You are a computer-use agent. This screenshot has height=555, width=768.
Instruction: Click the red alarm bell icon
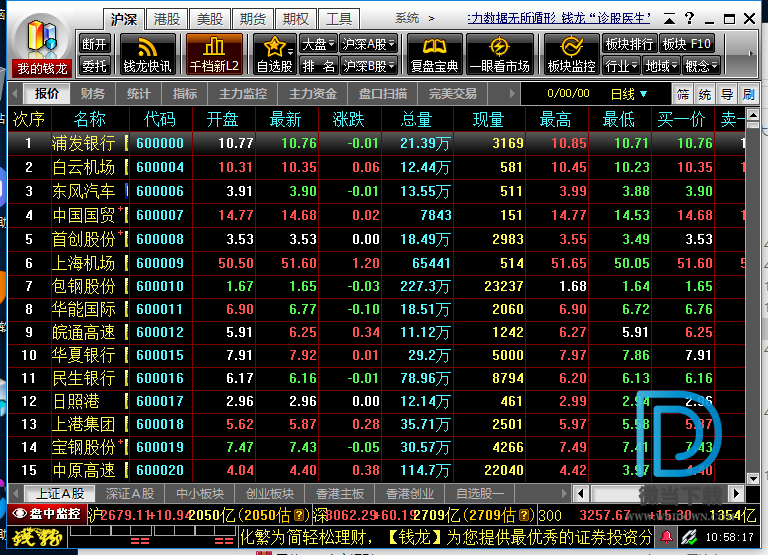[666, 537]
